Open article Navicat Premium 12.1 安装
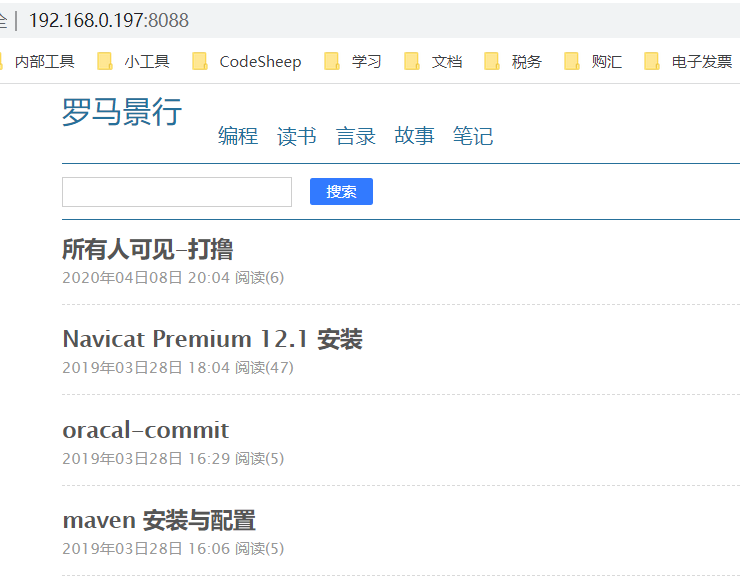 click(212, 339)
